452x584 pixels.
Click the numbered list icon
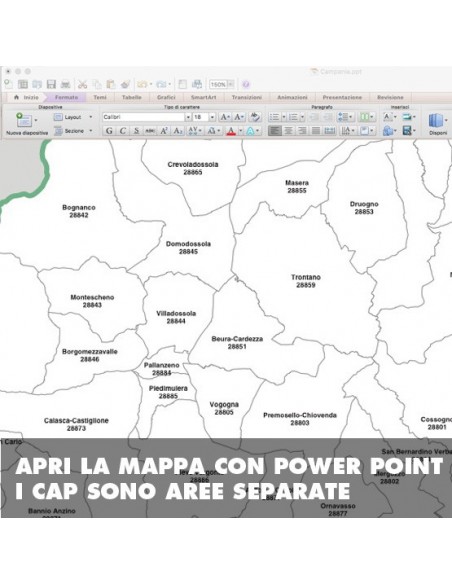tap(293, 117)
